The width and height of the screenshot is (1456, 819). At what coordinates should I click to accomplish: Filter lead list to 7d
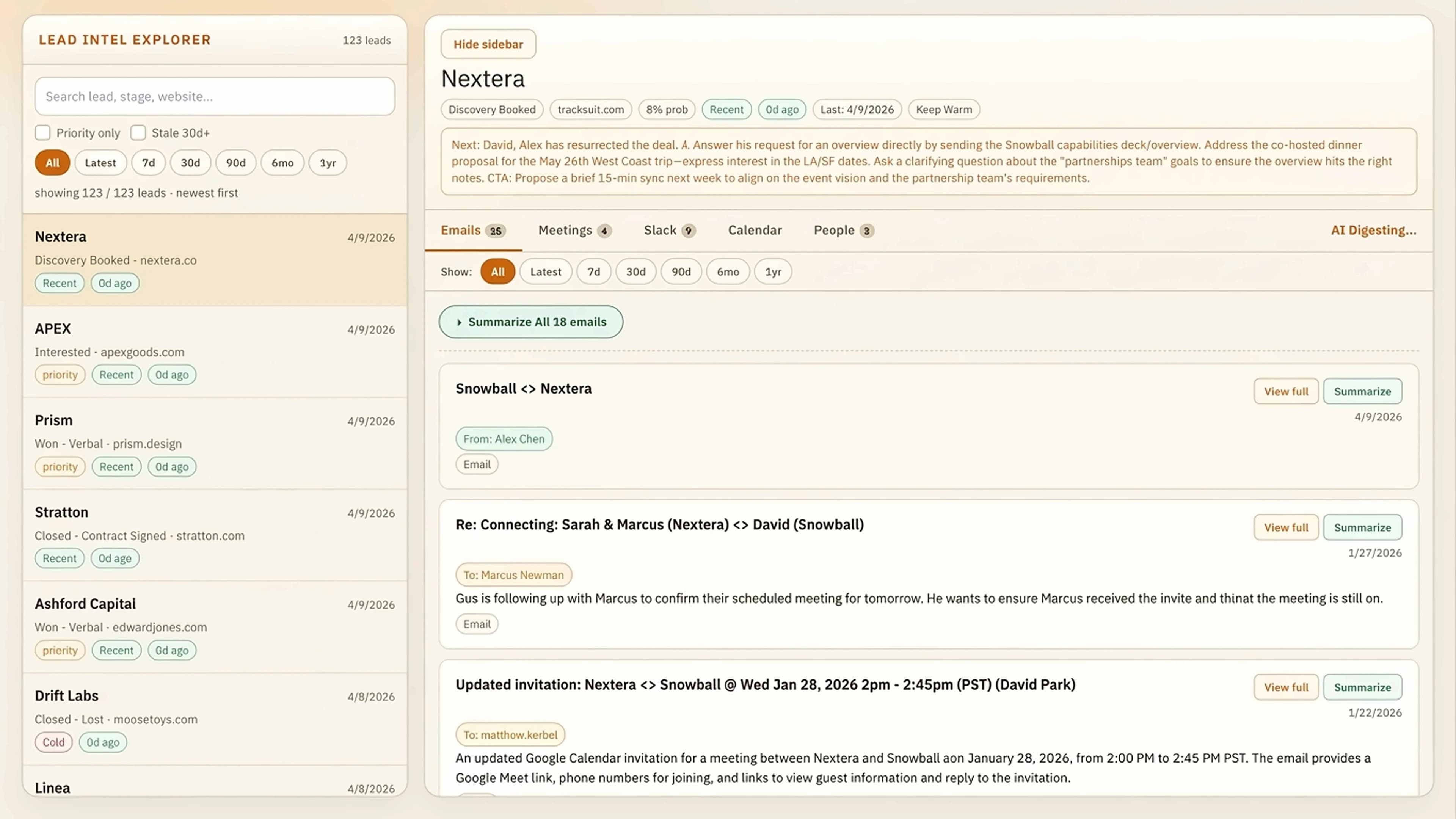tap(149, 163)
